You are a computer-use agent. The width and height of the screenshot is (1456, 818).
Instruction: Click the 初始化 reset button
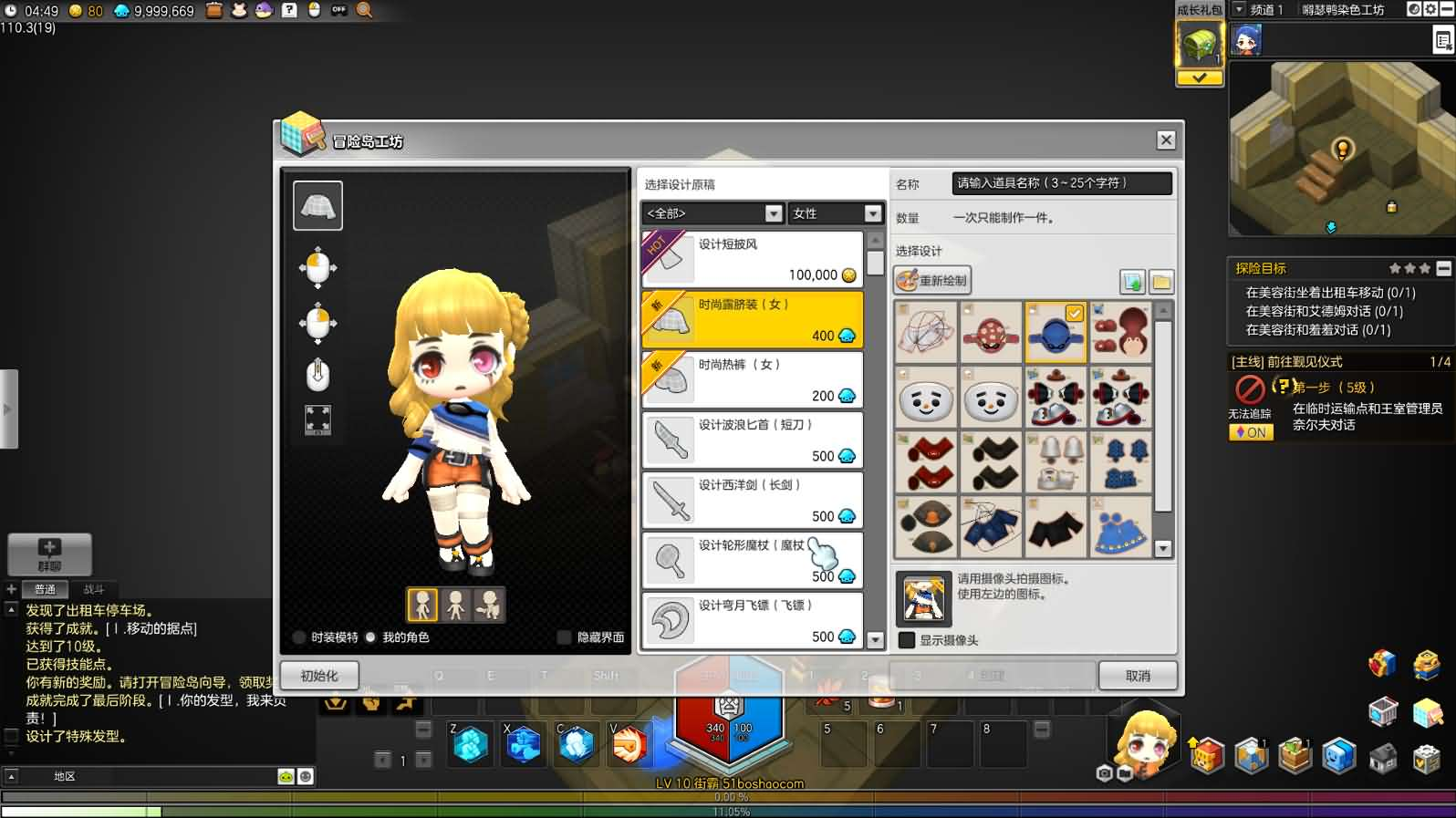pos(319,676)
